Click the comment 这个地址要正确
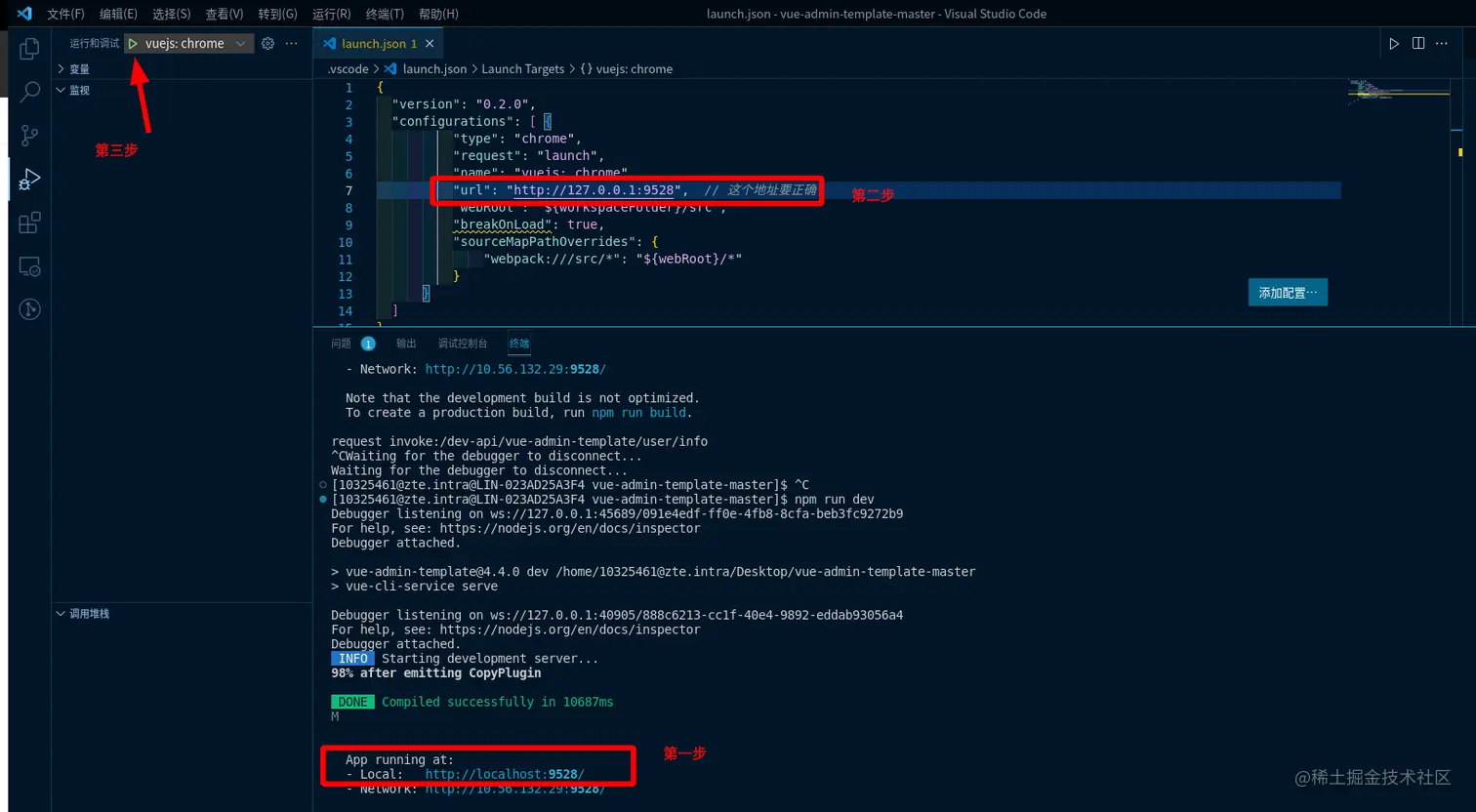This screenshot has height=812, width=1476. click(x=760, y=190)
